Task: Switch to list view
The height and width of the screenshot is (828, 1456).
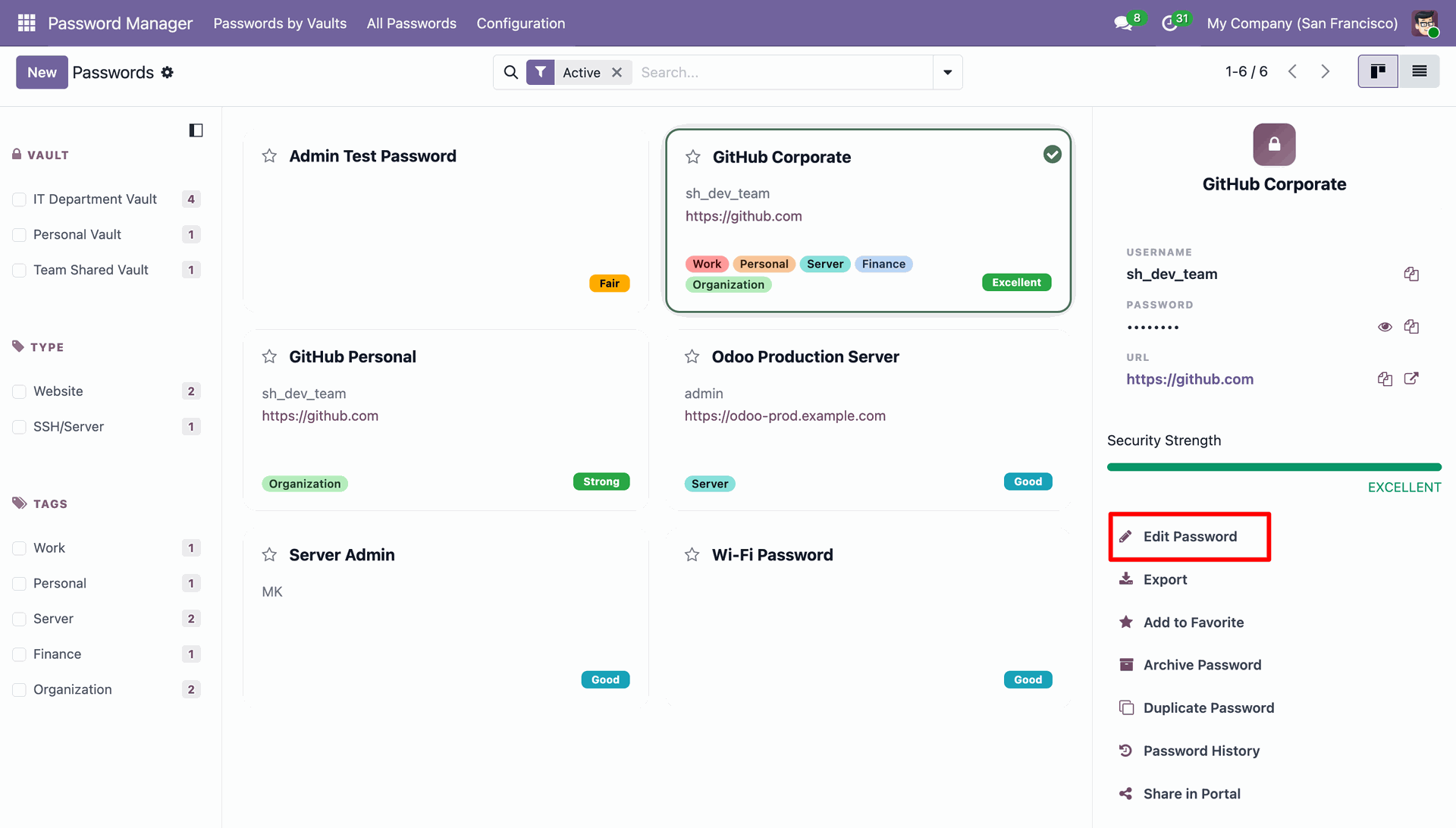Action: (x=1420, y=71)
